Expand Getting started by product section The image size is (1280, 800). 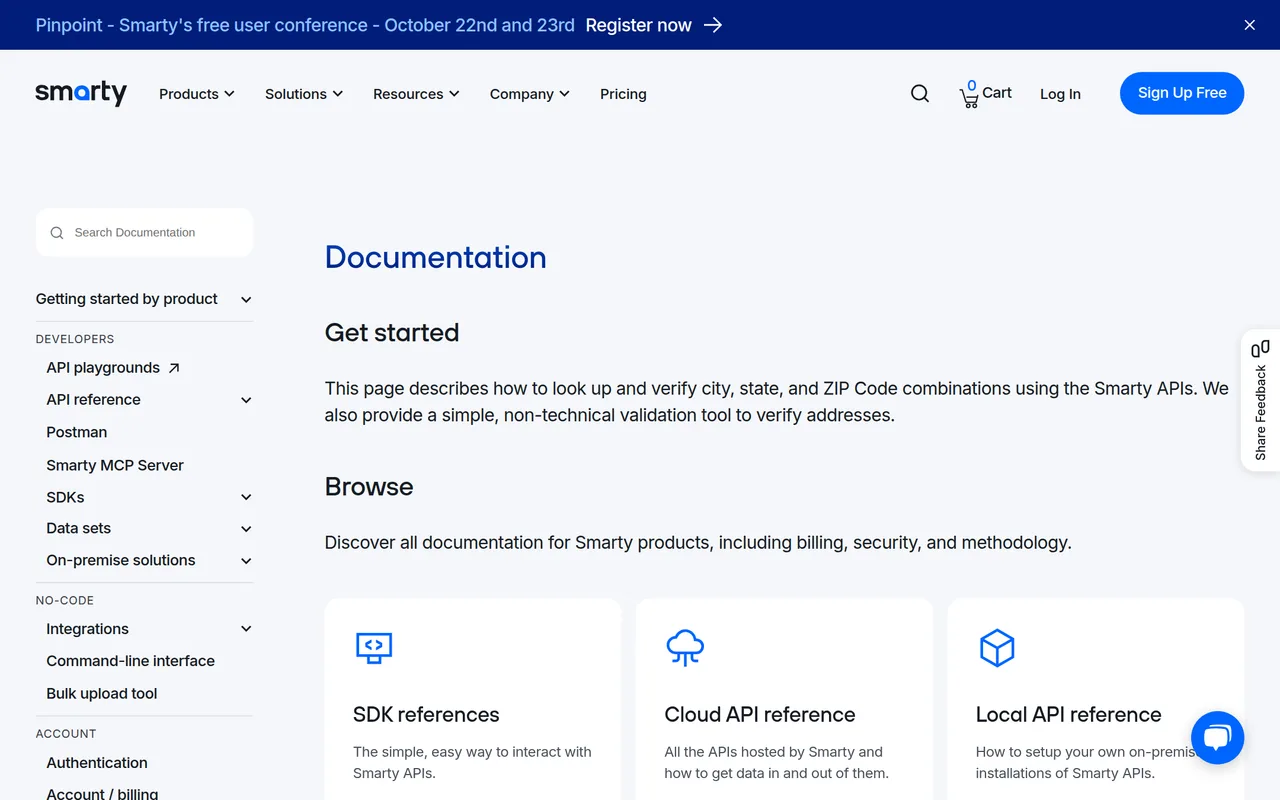pos(144,299)
